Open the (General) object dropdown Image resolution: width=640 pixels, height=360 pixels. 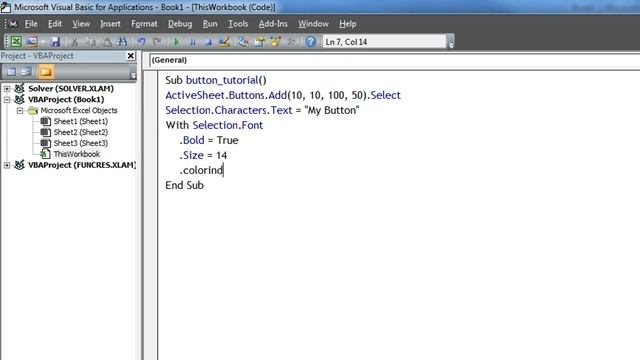(394, 60)
